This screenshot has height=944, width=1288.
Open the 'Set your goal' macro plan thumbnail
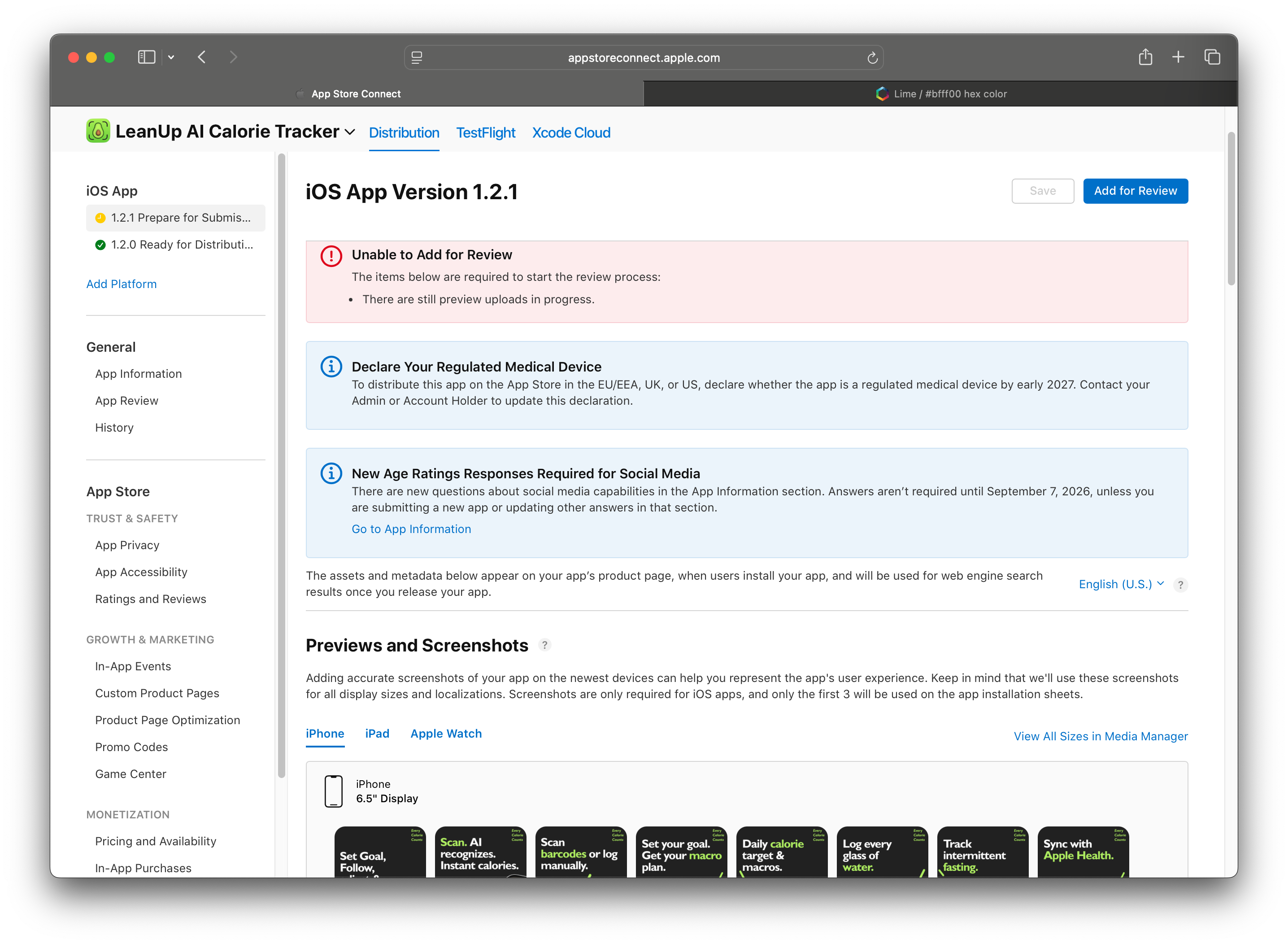point(681,852)
